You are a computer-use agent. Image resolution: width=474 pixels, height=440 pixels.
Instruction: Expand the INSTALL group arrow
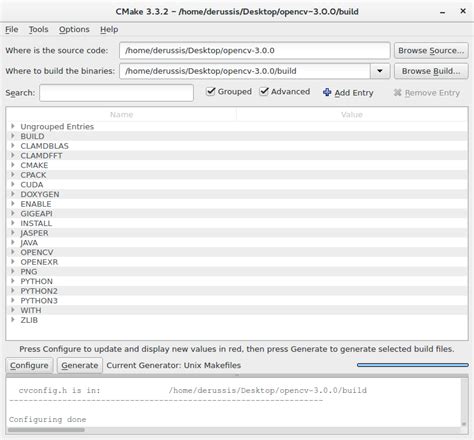[13, 223]
